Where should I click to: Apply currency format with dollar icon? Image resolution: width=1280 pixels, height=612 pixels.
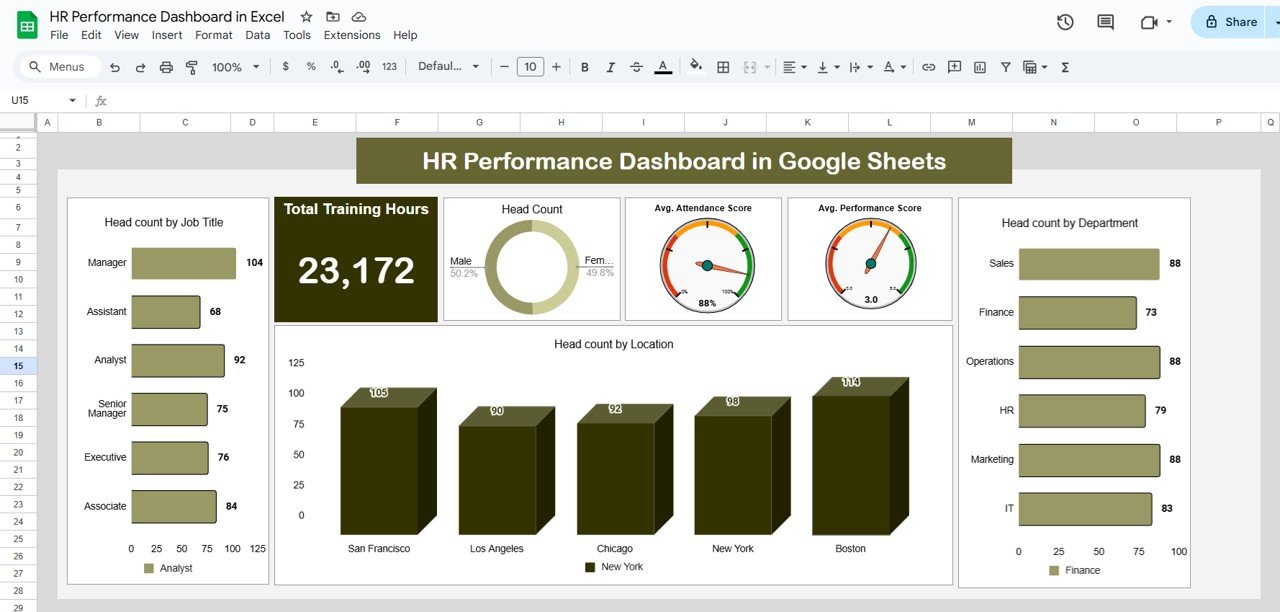pos(286,67)
